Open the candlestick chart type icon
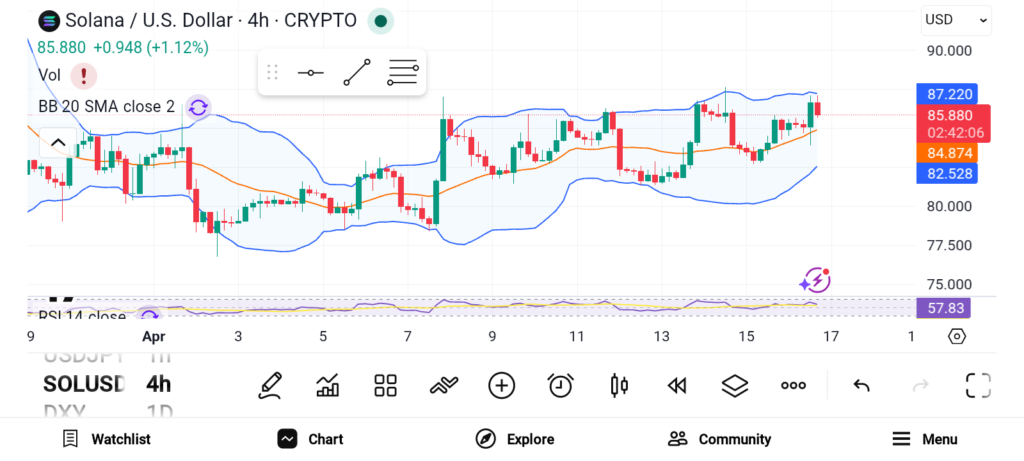The image size is (1024, 461). 619,385
